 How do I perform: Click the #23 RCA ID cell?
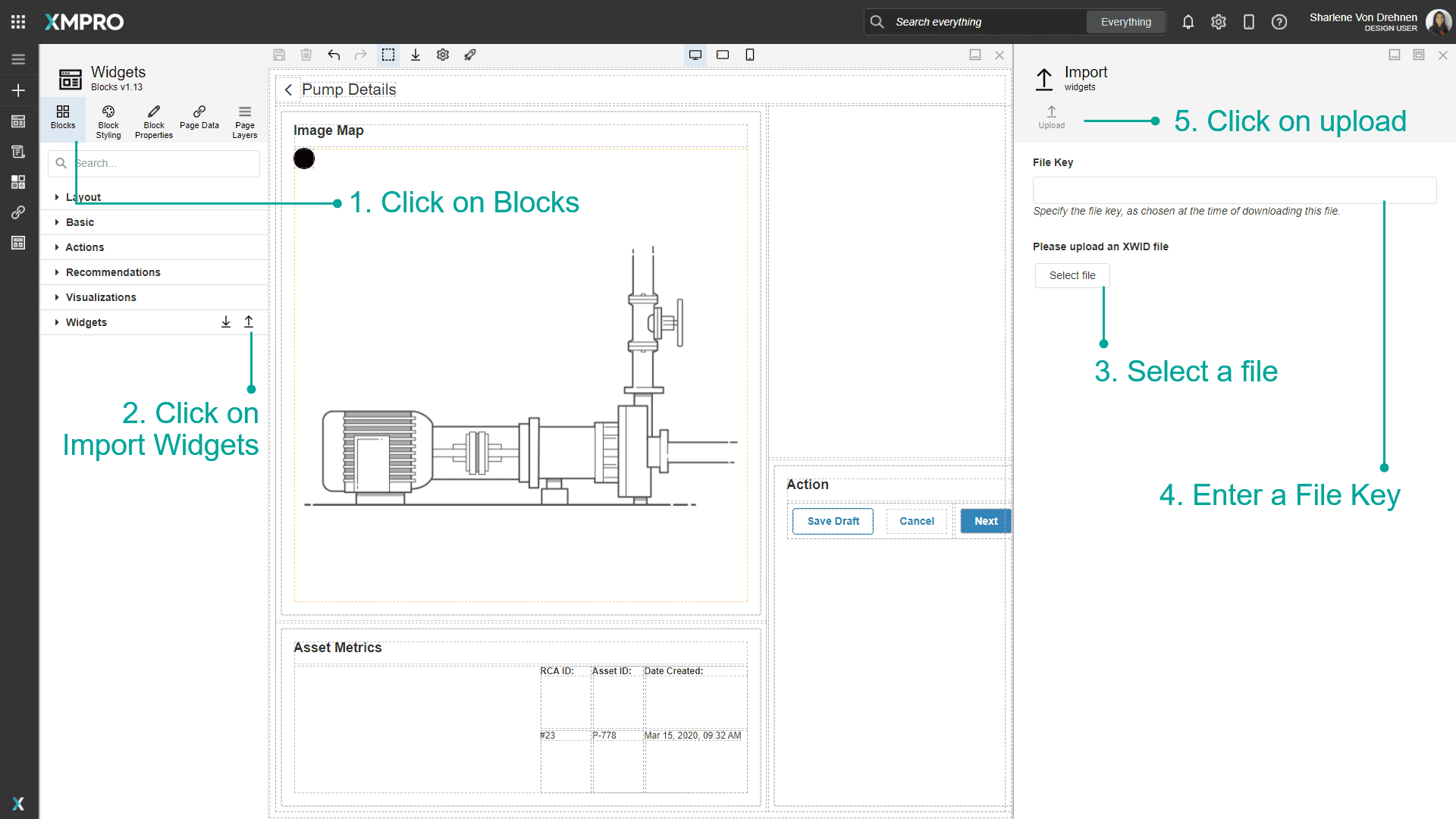coord(548,736)
